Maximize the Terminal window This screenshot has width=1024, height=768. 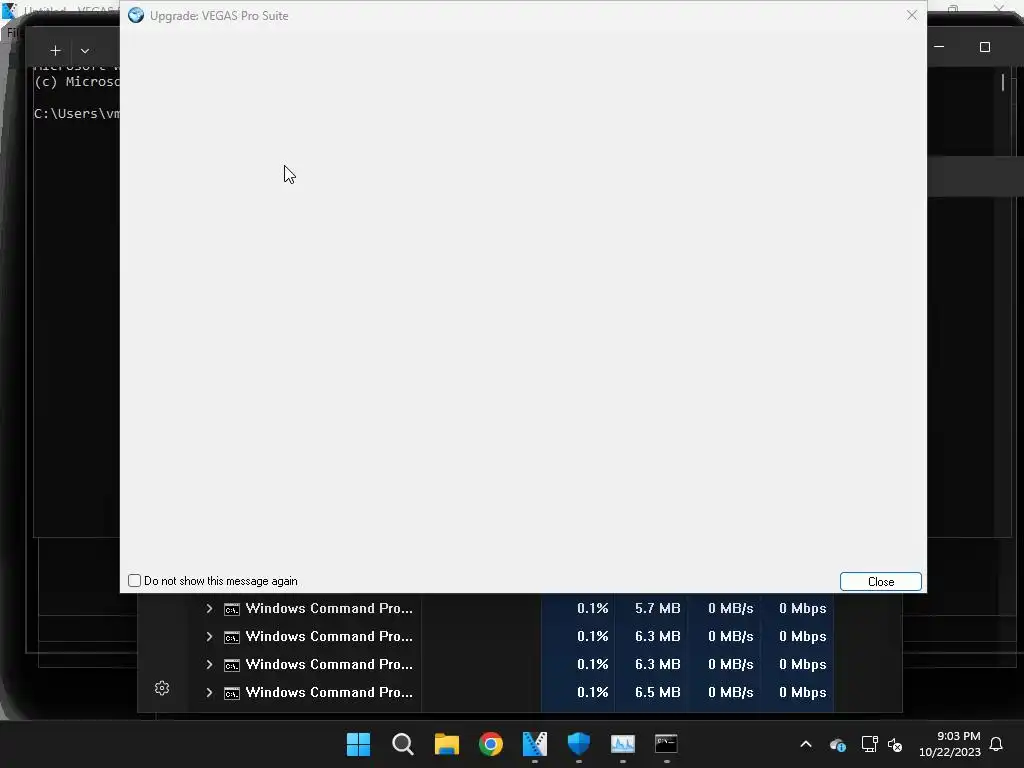(985, 47)
